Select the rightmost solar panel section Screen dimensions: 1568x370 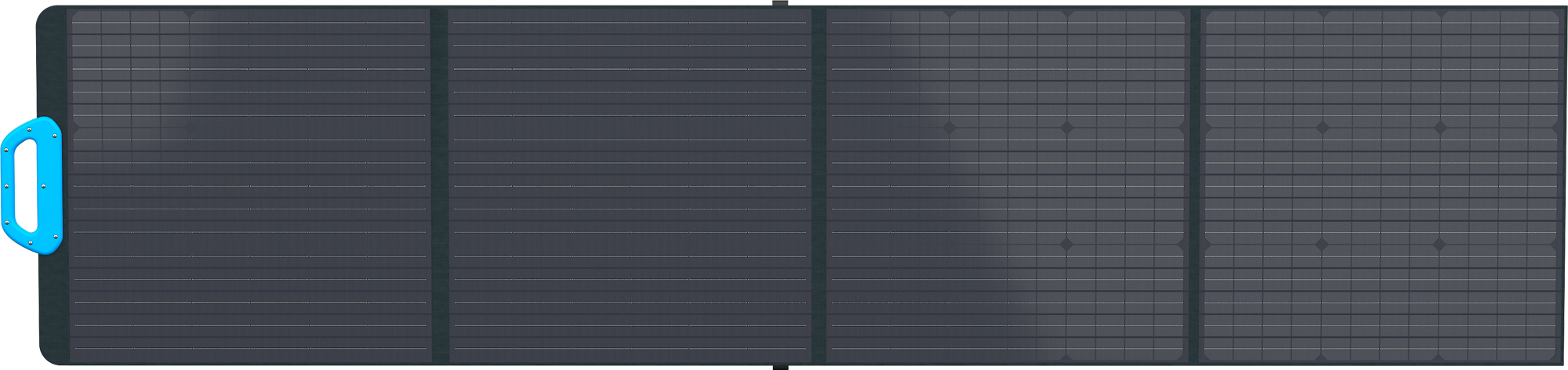tap(1381, 185)
